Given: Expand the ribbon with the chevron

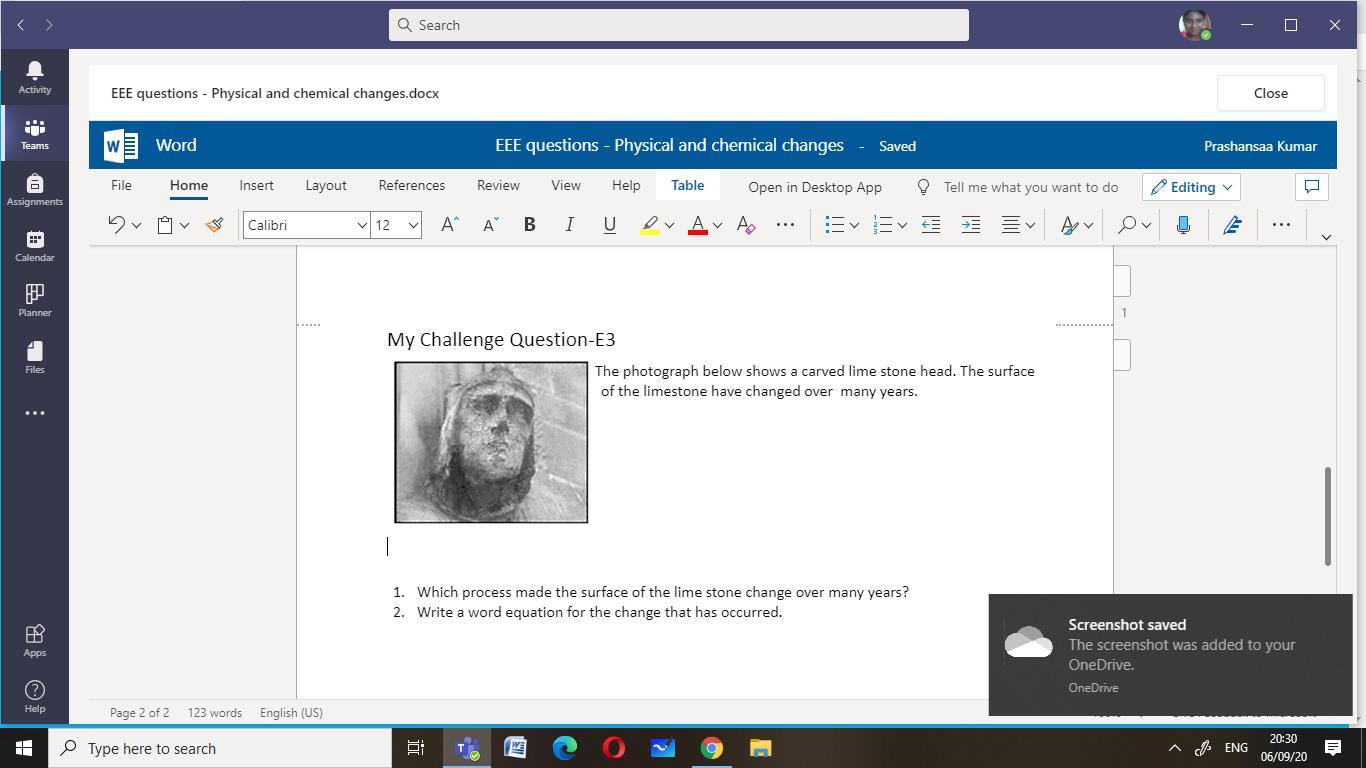Looking at the screenshot, I should (1327, 237).
